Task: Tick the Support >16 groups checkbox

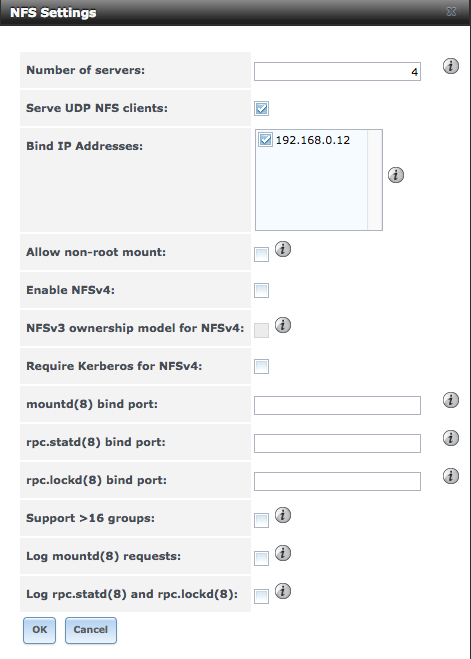Action: point(261,520)
